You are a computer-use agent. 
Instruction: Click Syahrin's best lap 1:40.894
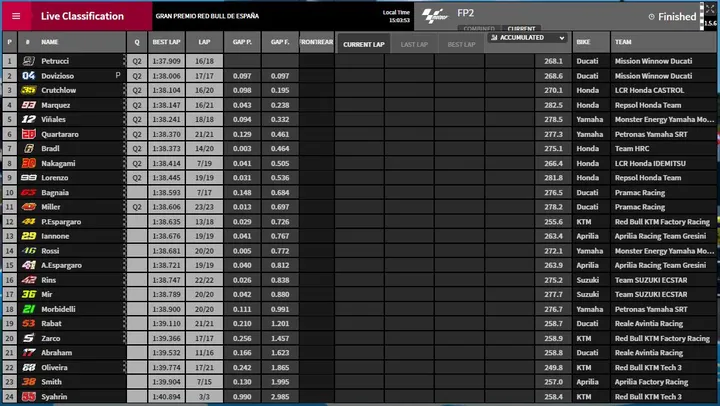tap(166, 396)
